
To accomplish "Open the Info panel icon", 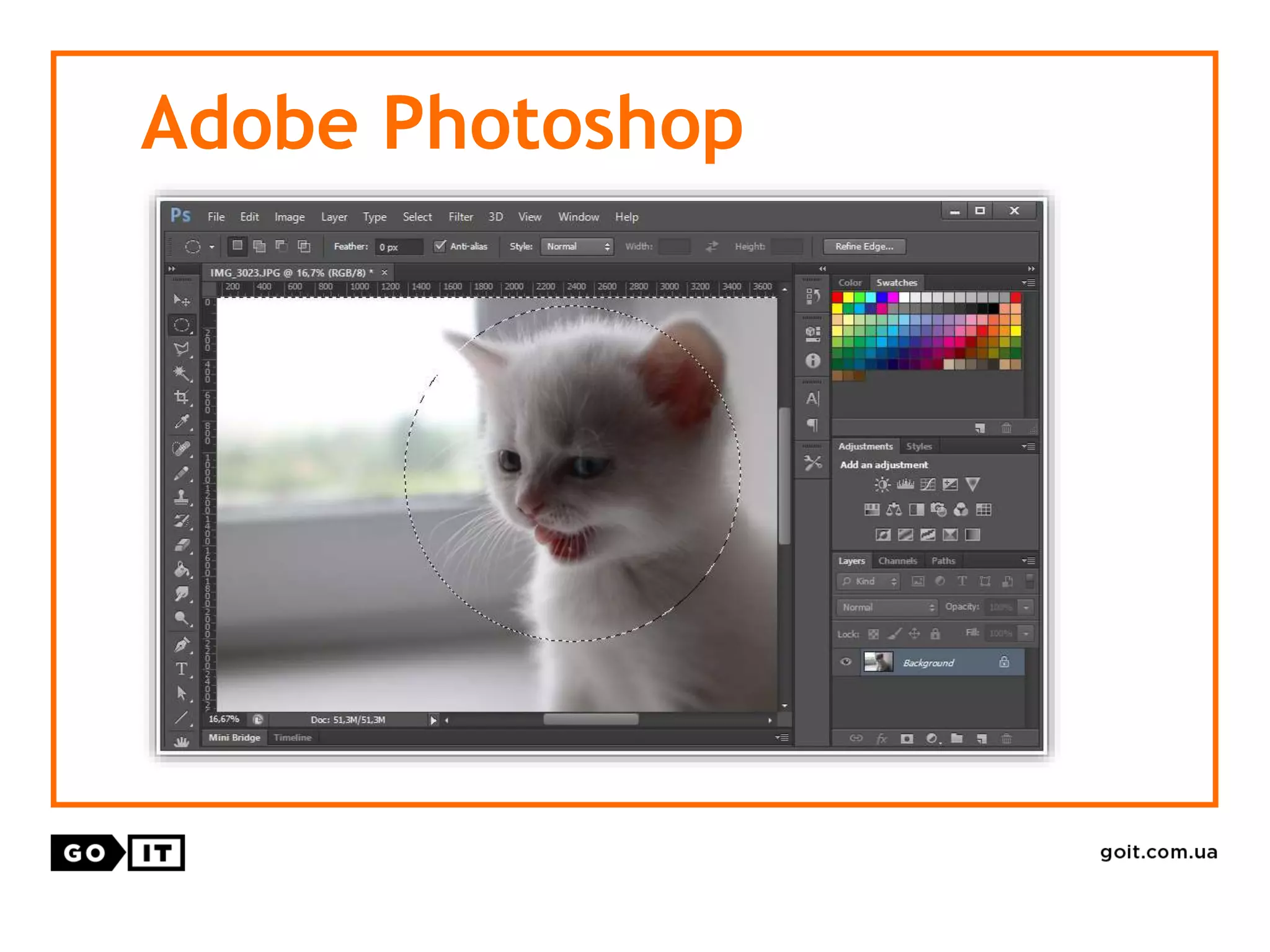I will tap(813, 361).
